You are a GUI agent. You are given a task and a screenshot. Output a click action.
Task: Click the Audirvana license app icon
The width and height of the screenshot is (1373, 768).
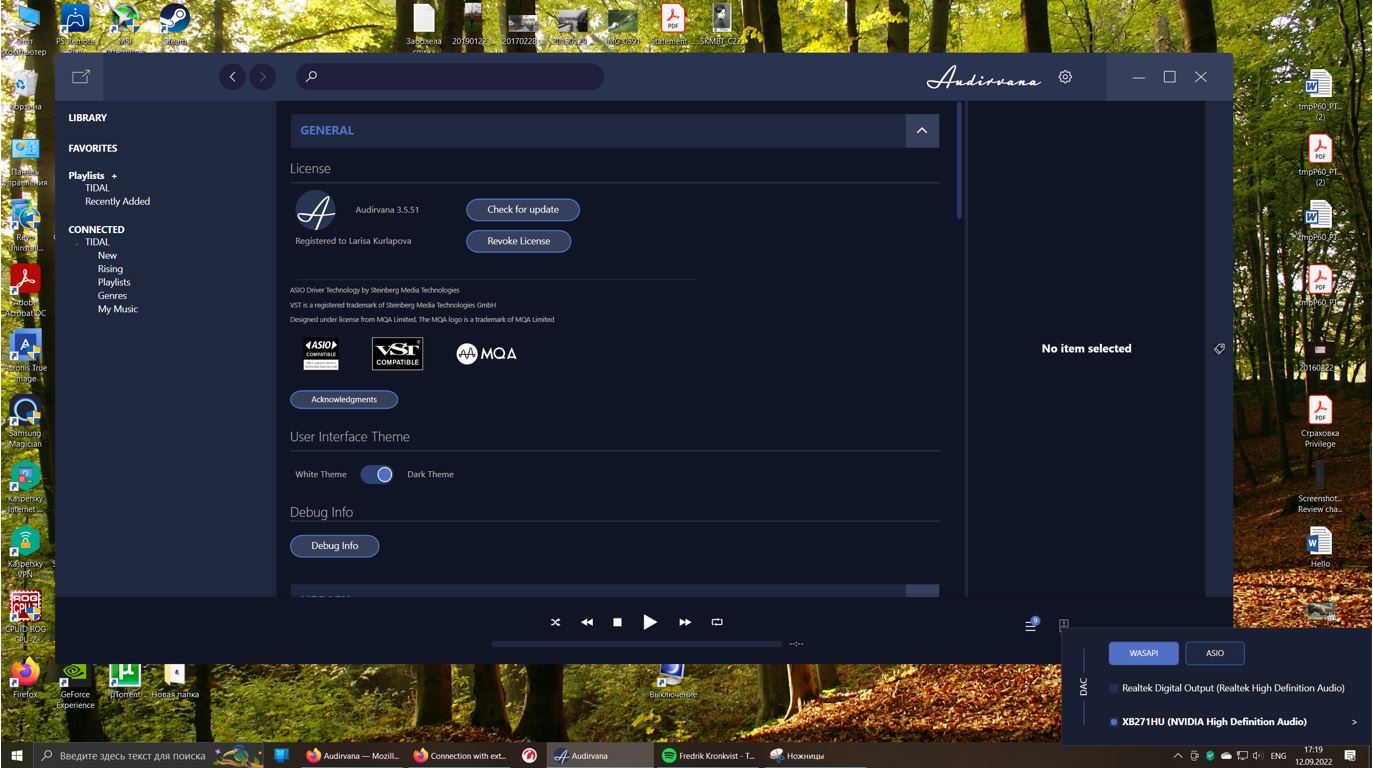tap(316, 211)
